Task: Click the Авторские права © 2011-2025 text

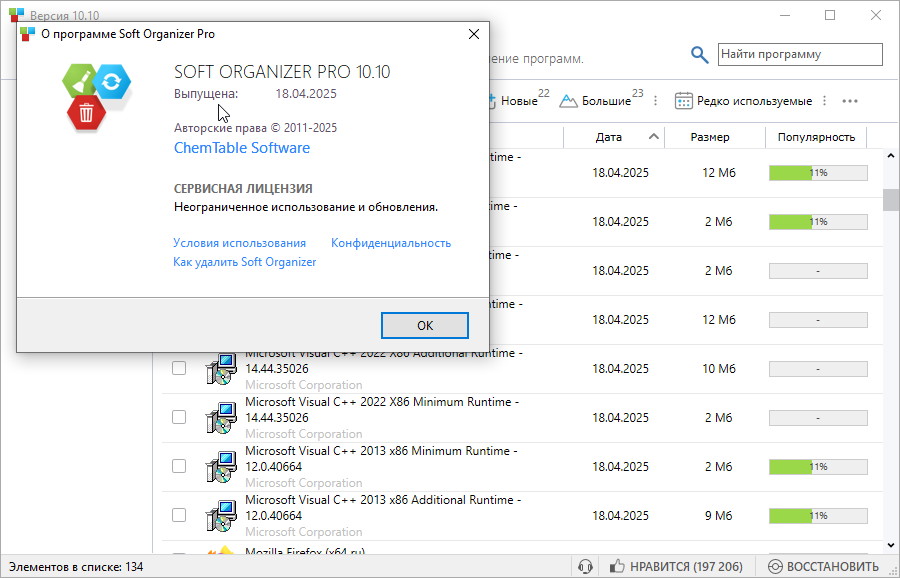Action: click(x=255, y=128)
